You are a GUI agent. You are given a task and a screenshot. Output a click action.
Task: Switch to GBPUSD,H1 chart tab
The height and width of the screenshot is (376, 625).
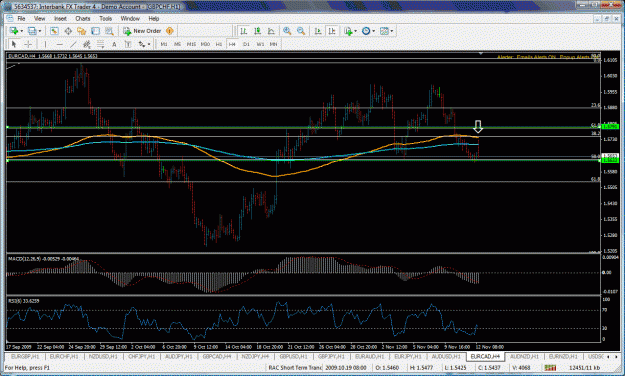pos(293,356)
